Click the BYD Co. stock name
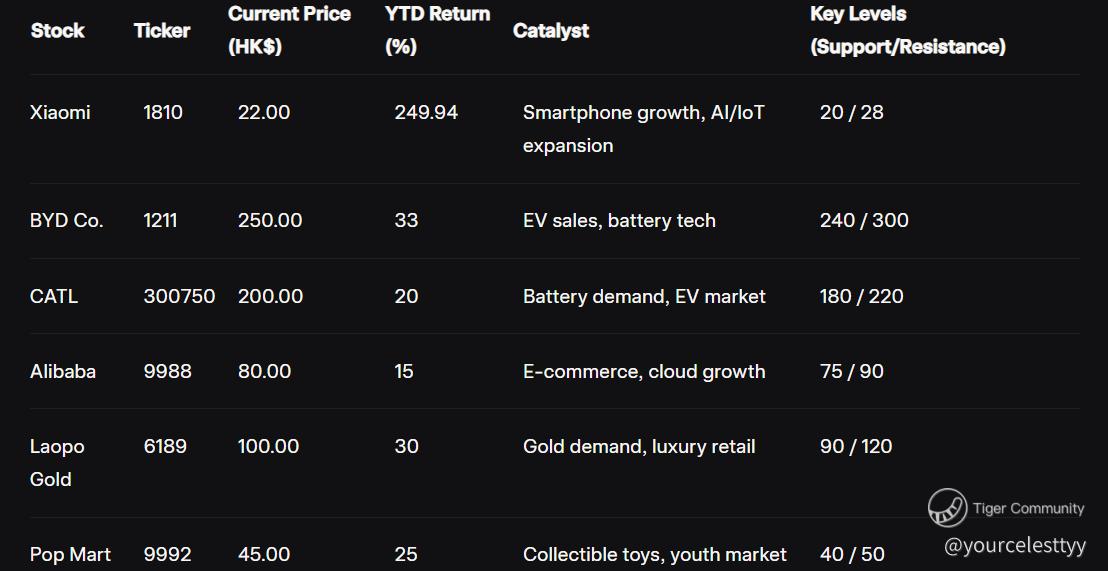 [x=66, y=220]
